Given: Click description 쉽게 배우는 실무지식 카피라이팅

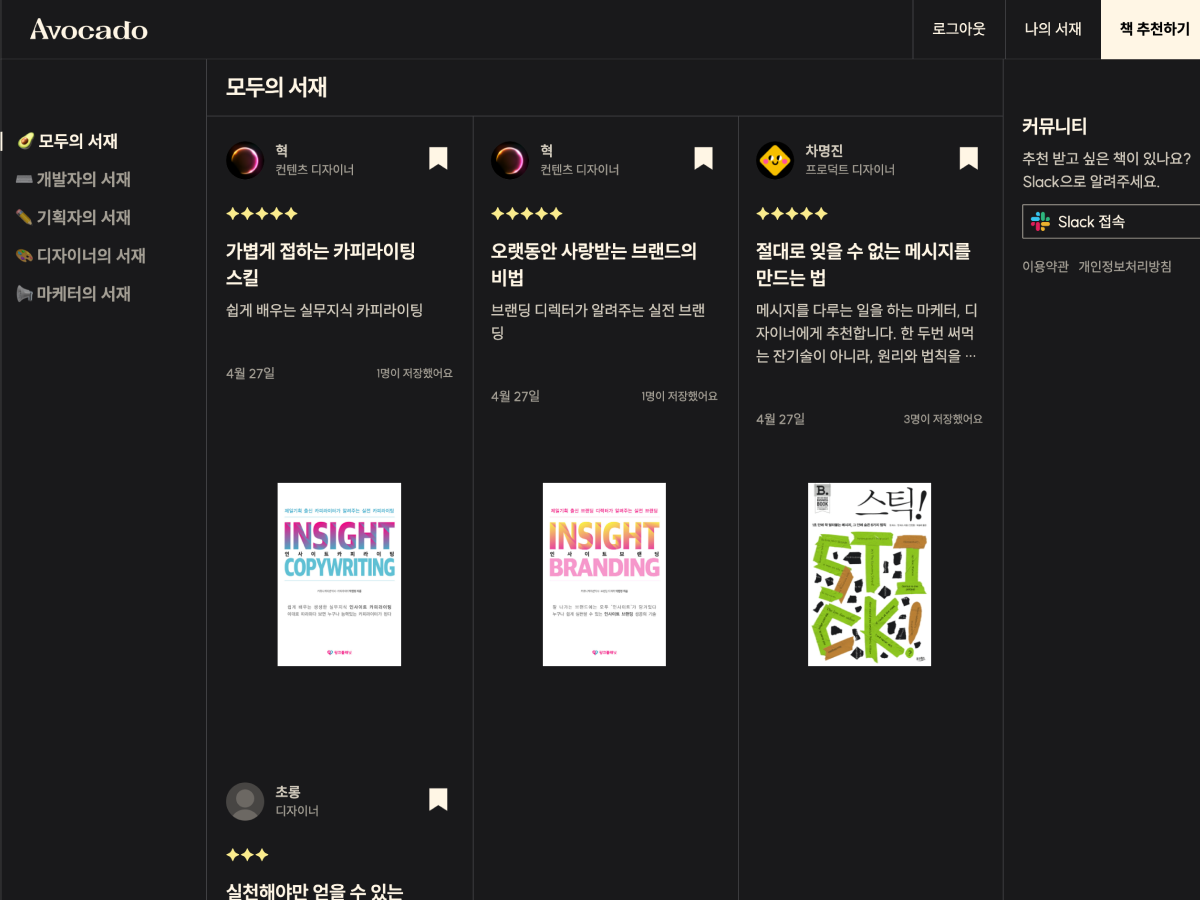Looking at the screenshot, I should tap(325, 310).
